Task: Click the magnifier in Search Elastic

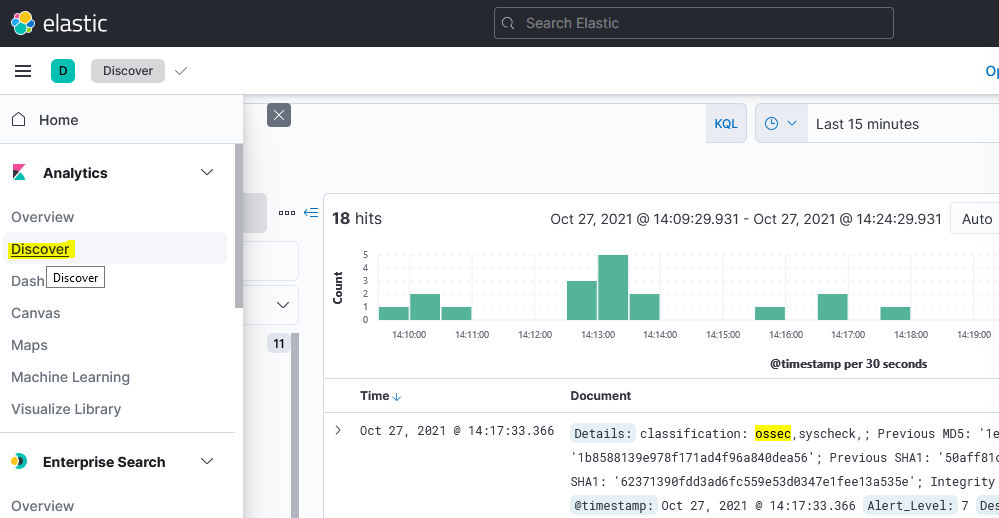Action: pos(508,24)
